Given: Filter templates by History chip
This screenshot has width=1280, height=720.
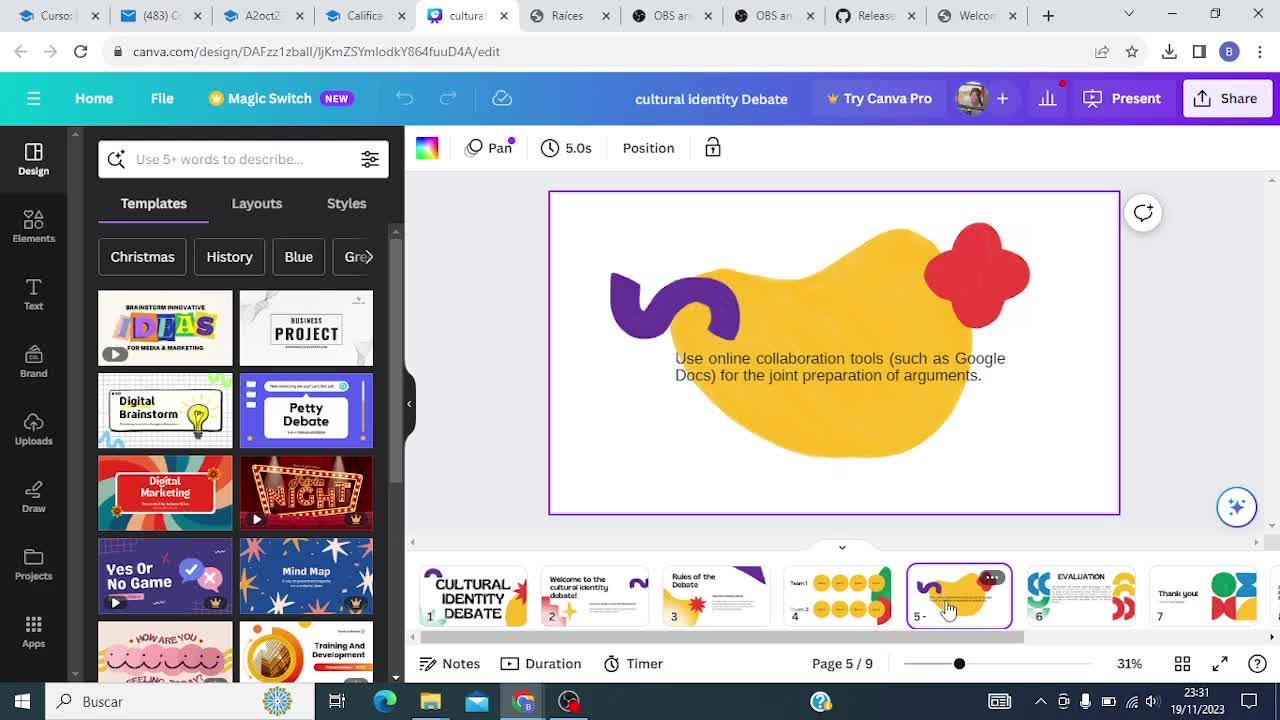Looking at the screenshot, I should point(229,257).
